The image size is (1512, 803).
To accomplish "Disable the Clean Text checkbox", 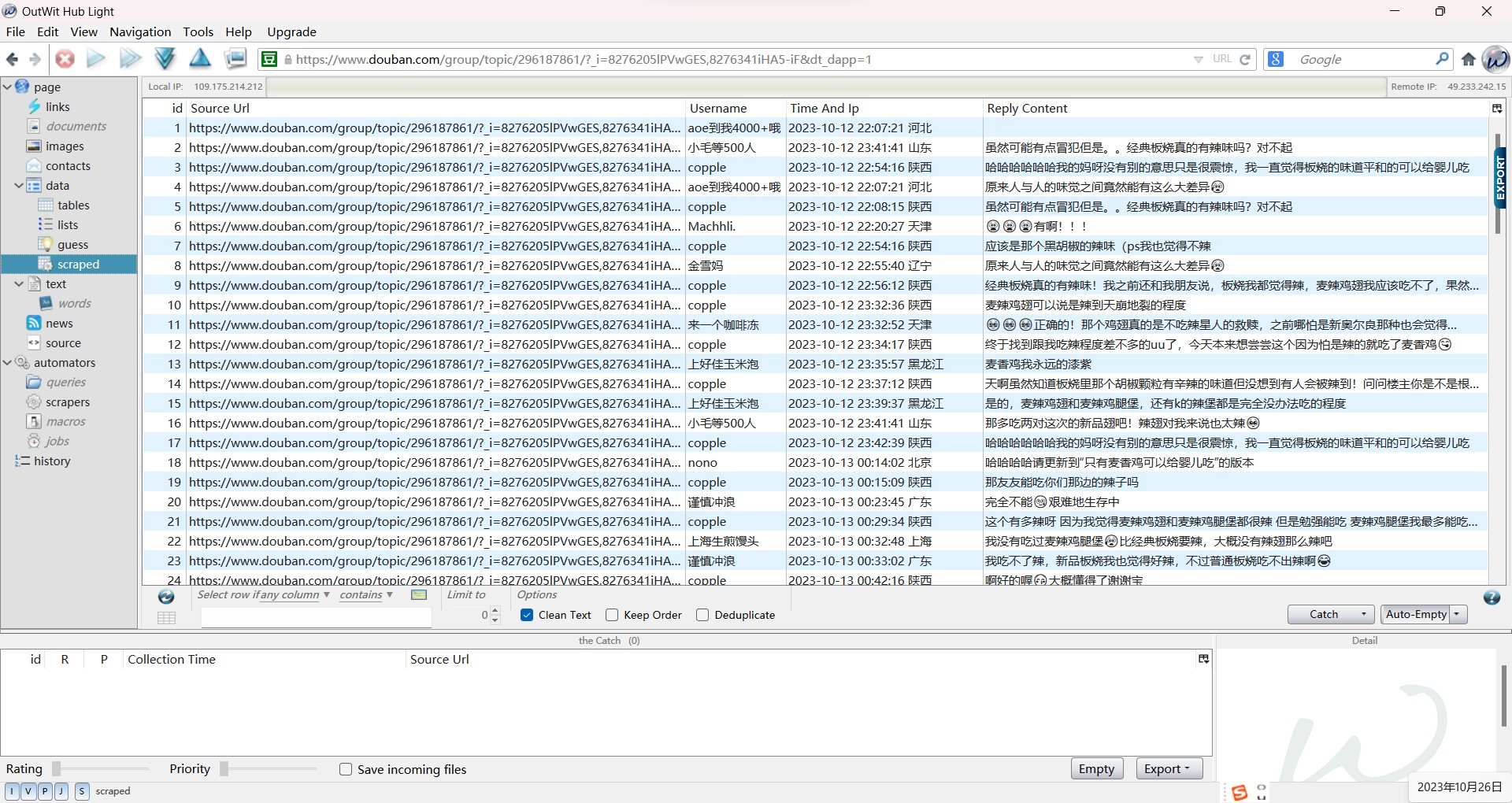I will 527,615.
